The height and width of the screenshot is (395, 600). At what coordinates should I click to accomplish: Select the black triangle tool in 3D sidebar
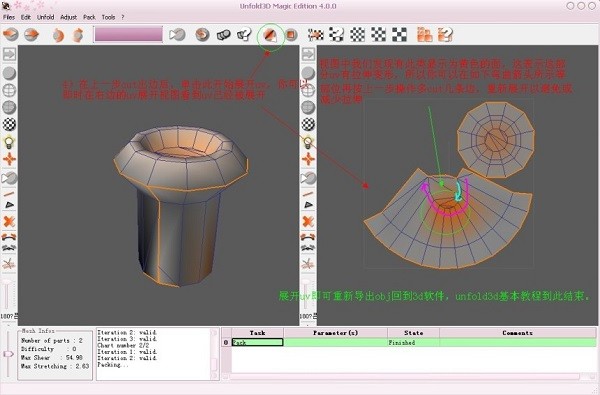coord(9,205)
